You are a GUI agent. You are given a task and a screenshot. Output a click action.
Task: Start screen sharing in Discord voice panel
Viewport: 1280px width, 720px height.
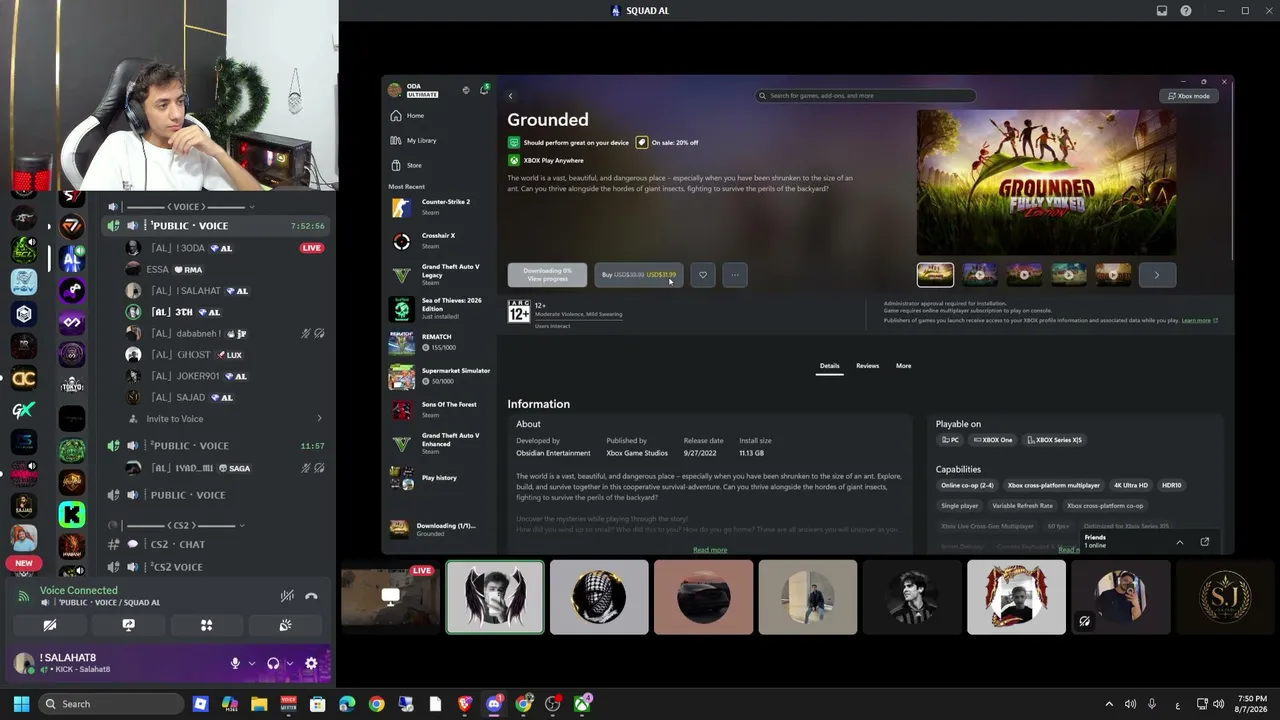(x=128, y=625)
